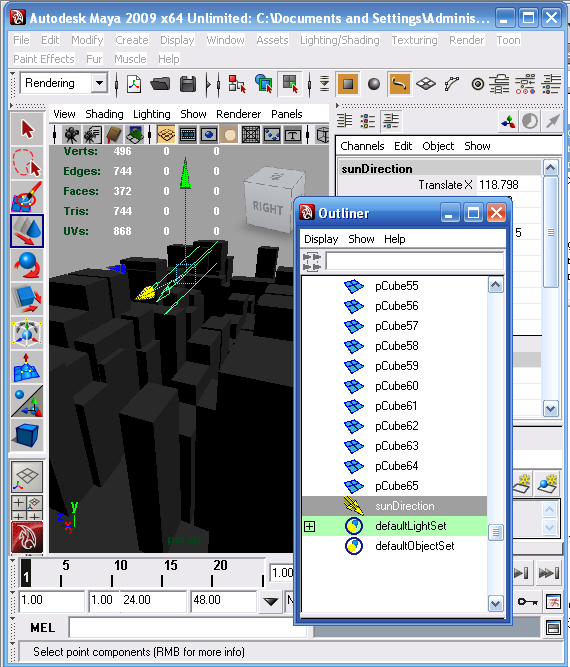
Task: Select sunDirection in the Outliner
Action: click(394, 506)
